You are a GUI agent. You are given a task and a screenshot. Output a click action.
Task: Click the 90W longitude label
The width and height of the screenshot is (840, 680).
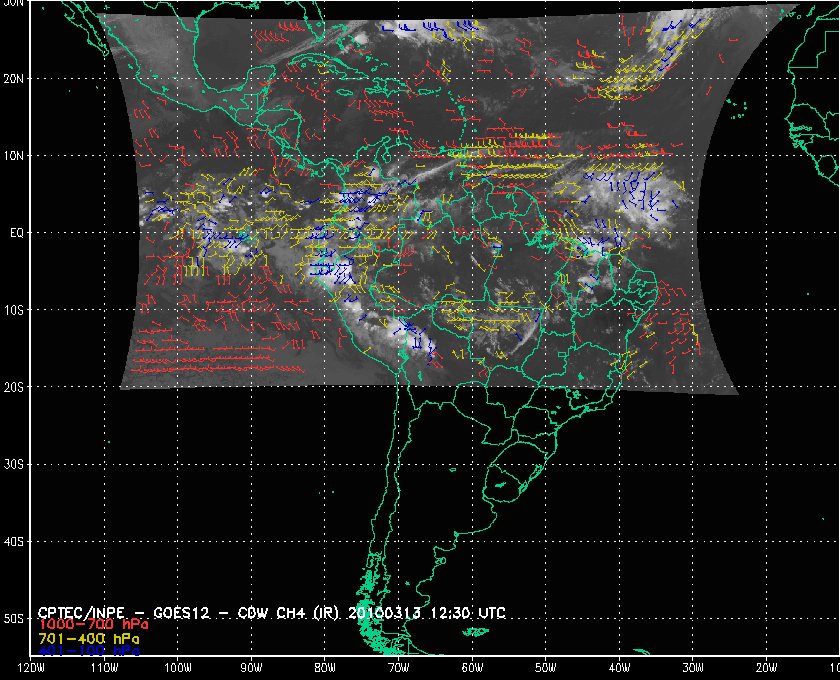tap(251, 667)
